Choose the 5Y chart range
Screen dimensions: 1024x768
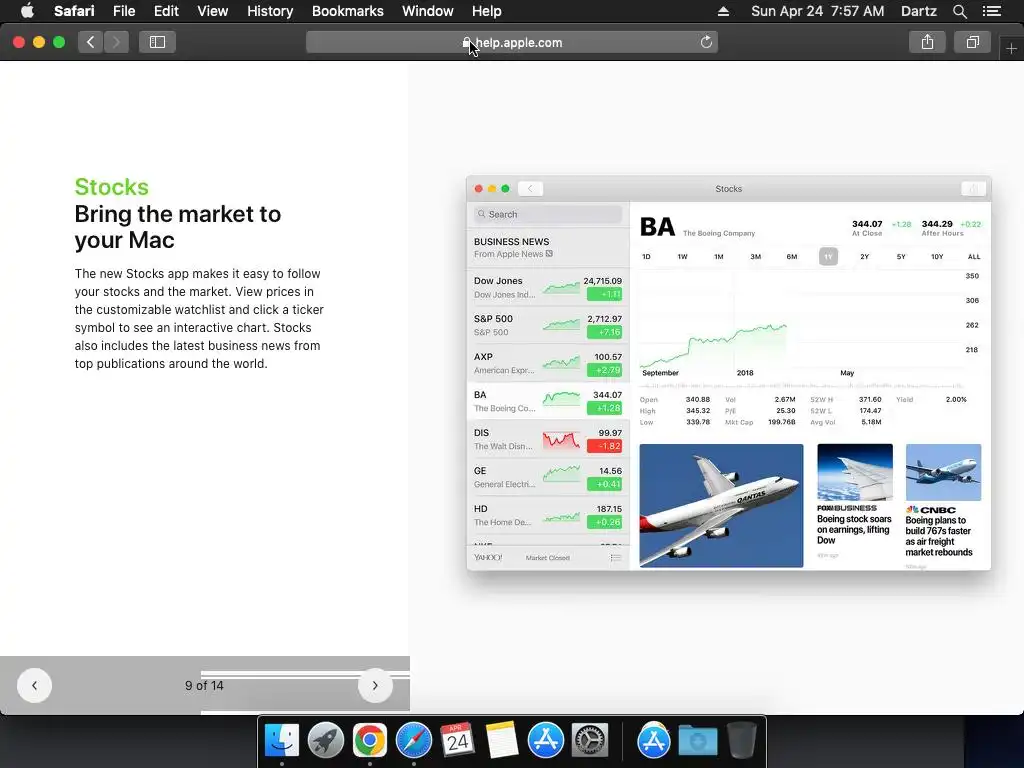[x=901, y=257]
